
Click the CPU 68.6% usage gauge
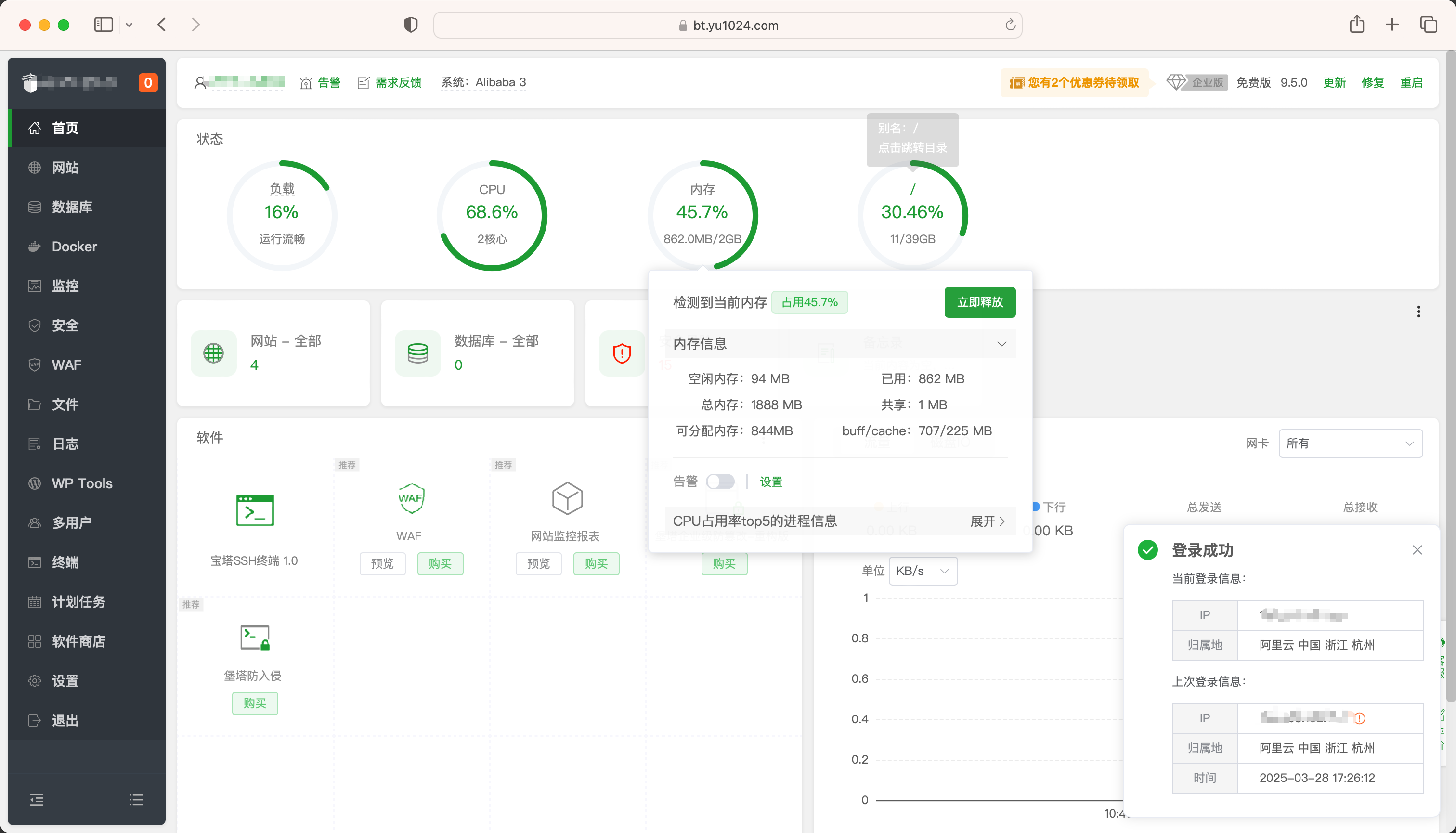(x=492, y=215)
